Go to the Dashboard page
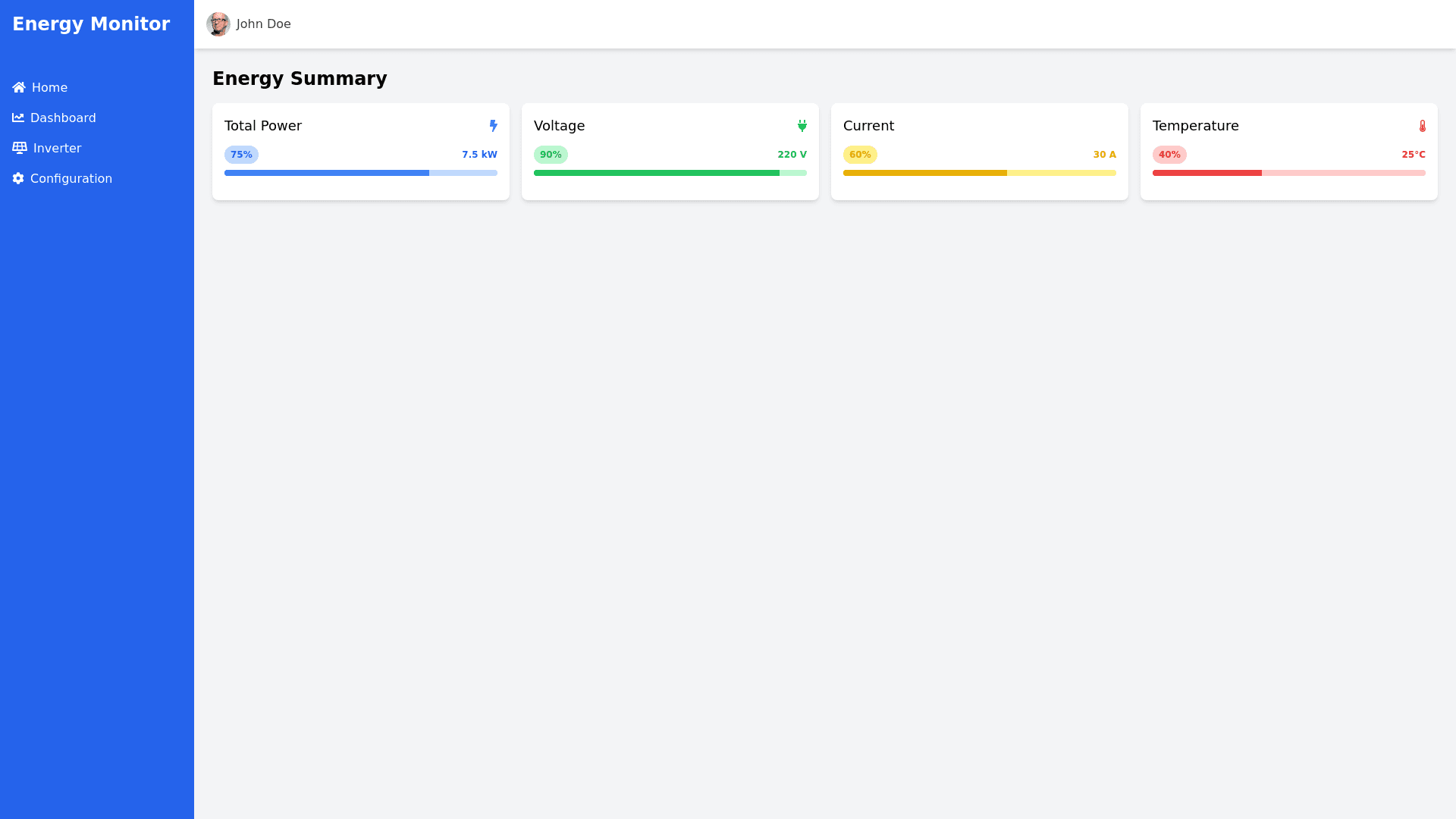Image resolution: width=1456 pixels, height=819 pixels. click(63, 118)
